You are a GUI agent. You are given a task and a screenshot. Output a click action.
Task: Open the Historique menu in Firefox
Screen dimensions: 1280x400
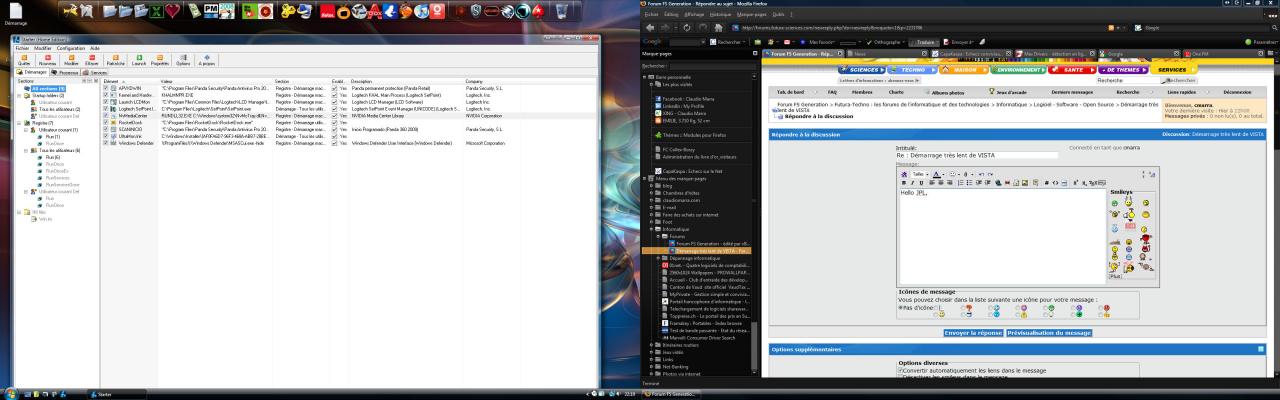(x=720, y=14)
